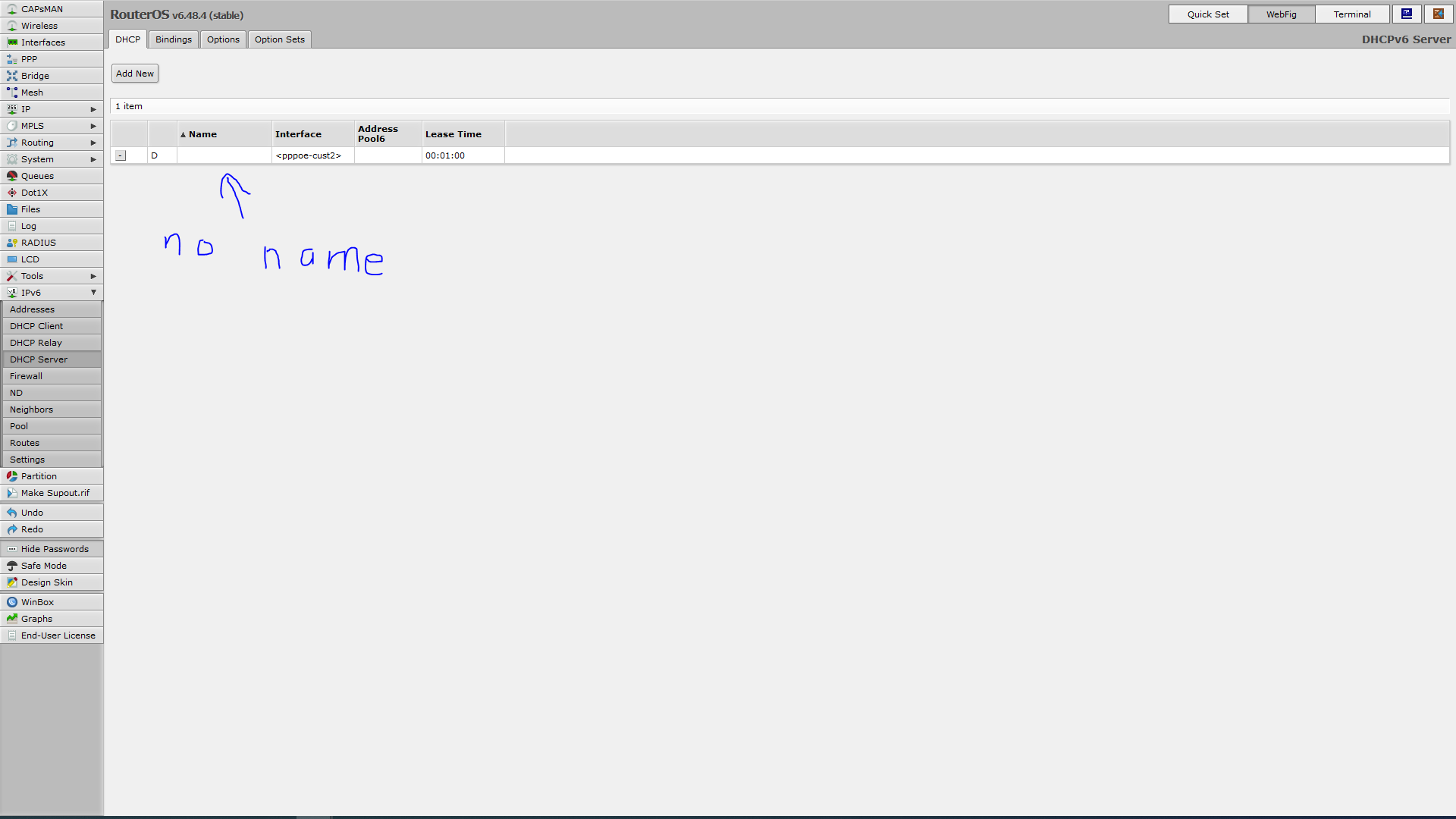Open the Bridge icon
The image size is (1456, 819).
[12, 76]
